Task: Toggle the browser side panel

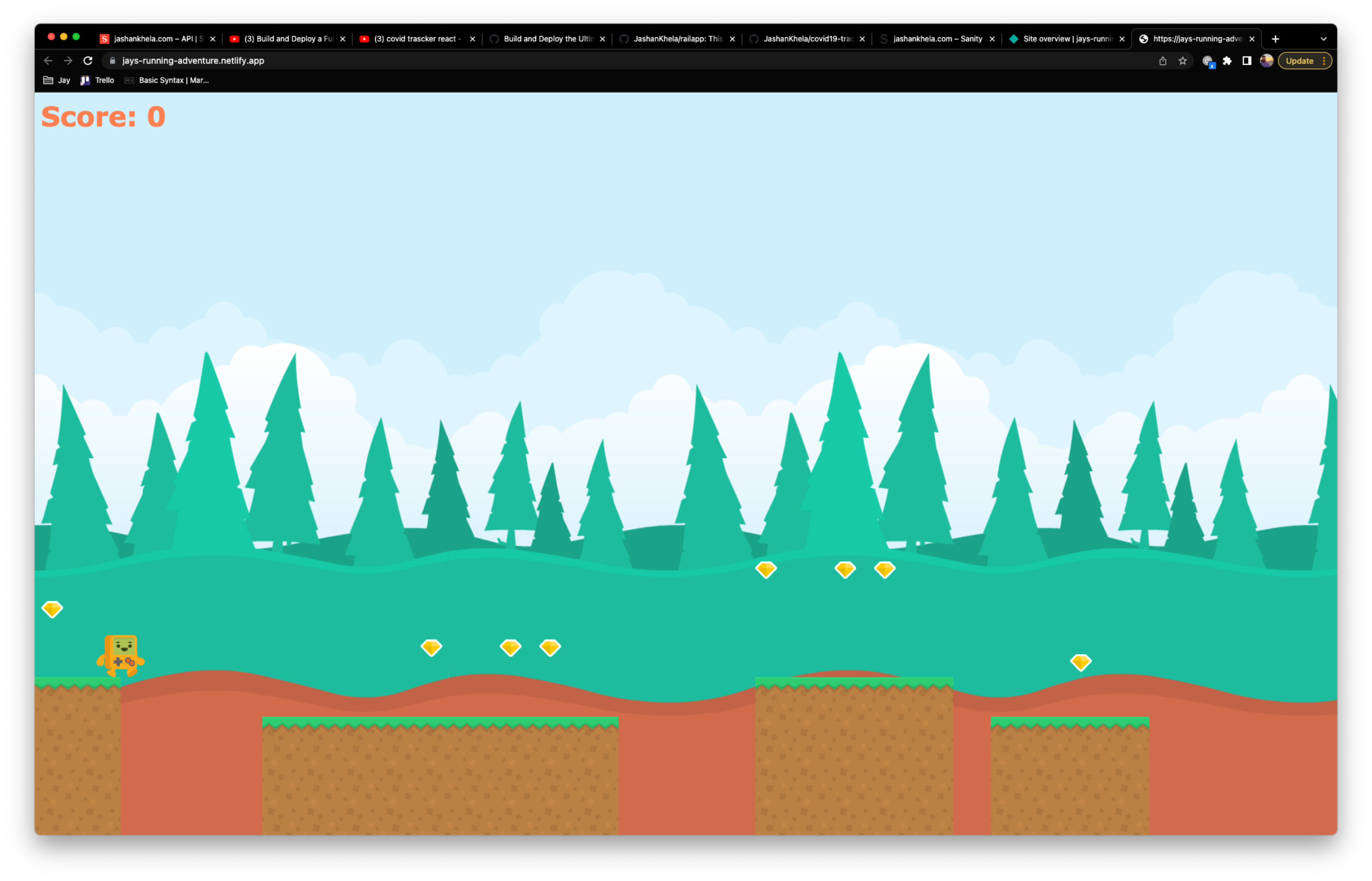Action: [1247, 61]
